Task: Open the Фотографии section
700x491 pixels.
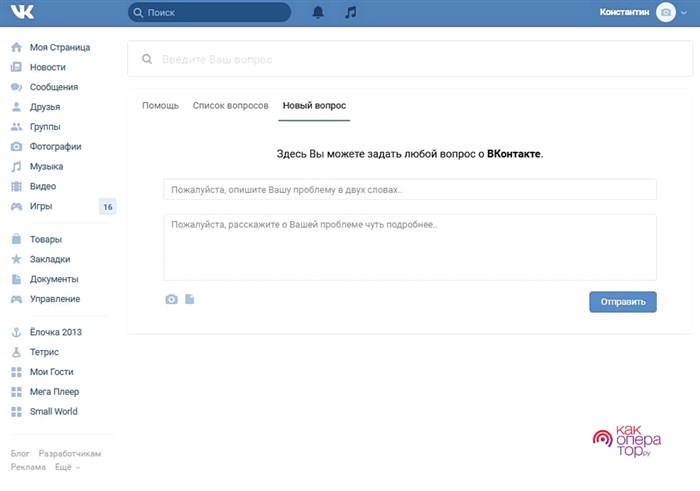Action: pos(55,146)
